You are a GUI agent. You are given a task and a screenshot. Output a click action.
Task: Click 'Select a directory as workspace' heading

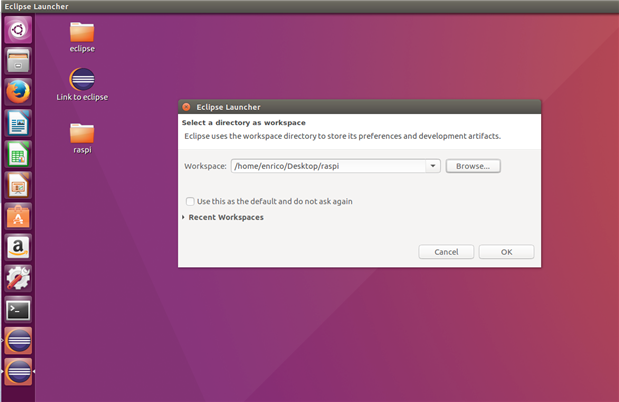244,123
